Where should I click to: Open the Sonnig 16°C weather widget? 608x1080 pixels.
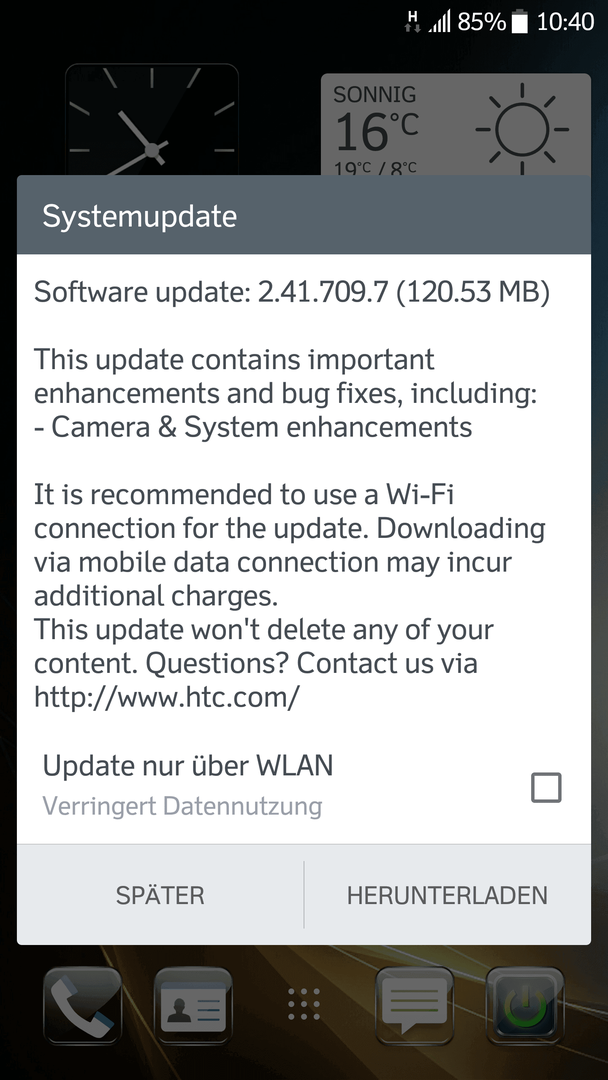coord(456,125)
